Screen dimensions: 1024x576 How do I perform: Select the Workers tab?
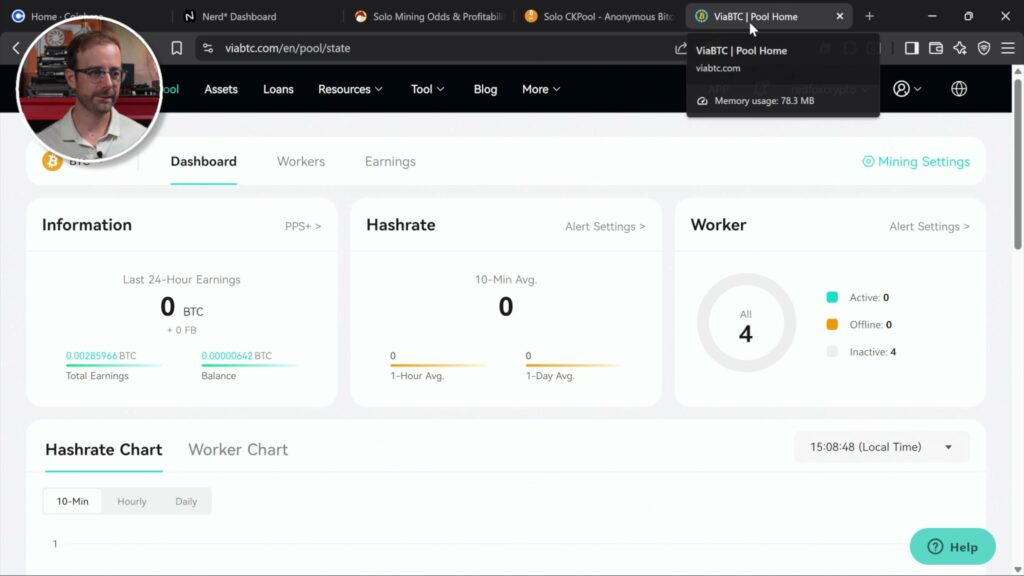300,161
